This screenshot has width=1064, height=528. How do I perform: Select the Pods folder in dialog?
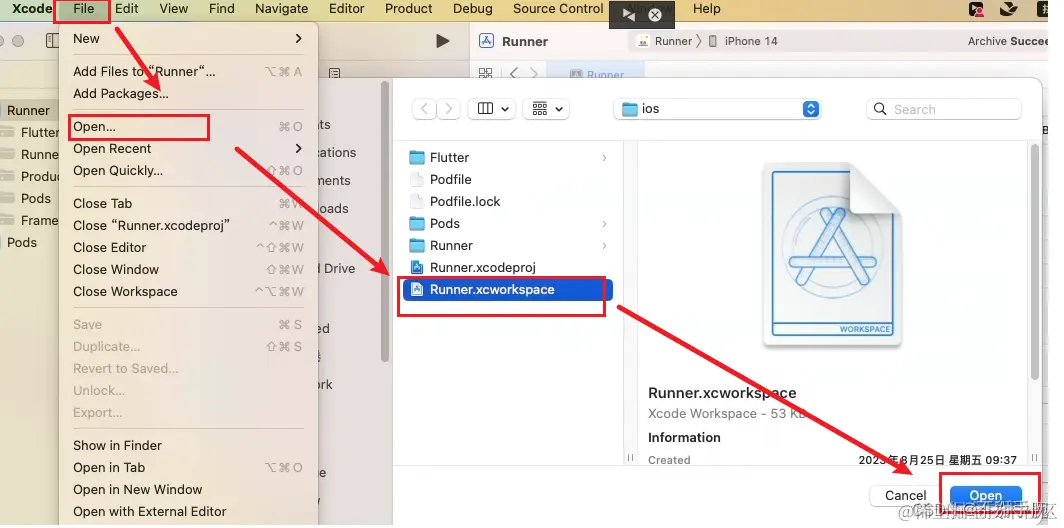508,223
